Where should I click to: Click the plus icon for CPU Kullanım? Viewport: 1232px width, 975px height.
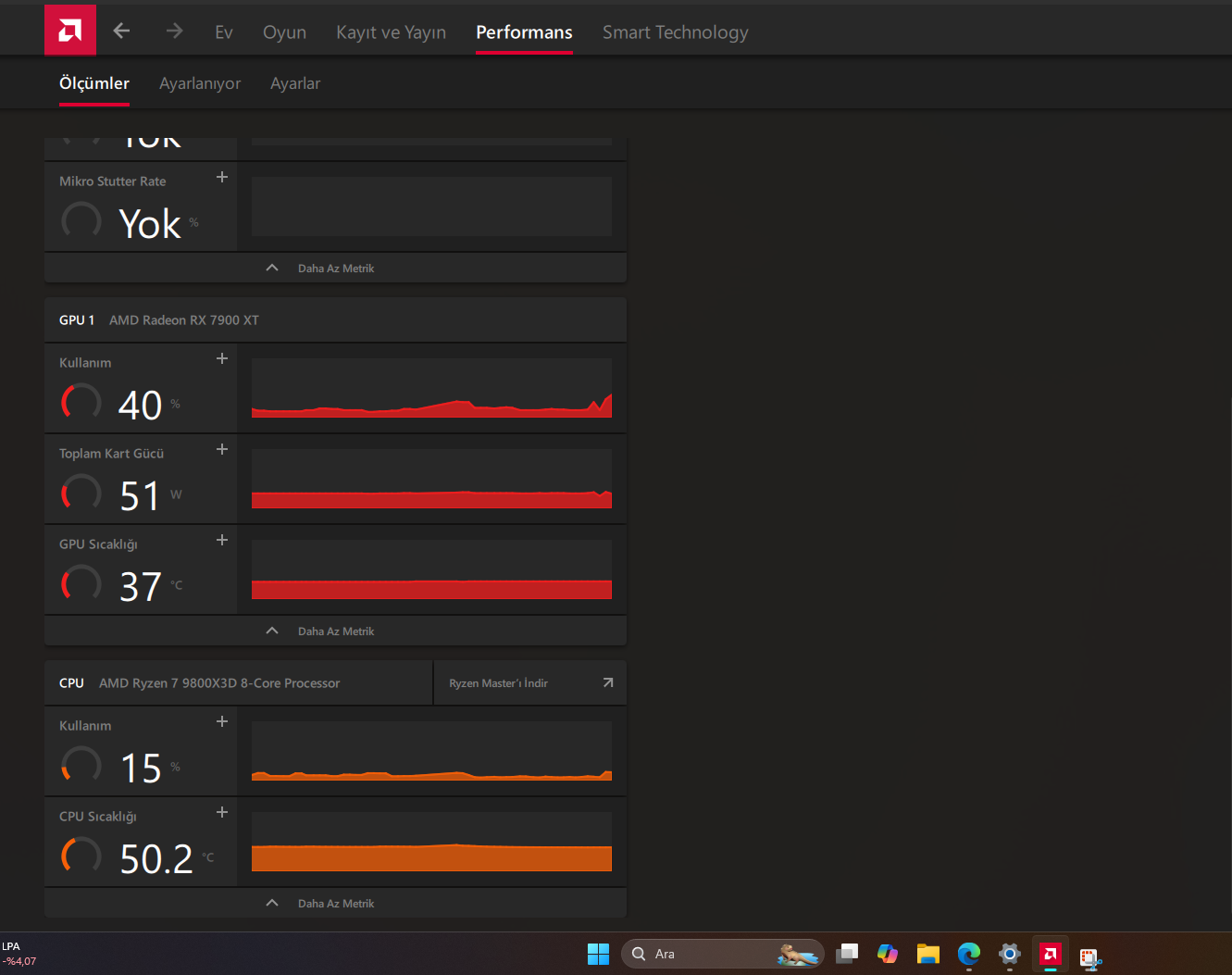click(222, 721)
